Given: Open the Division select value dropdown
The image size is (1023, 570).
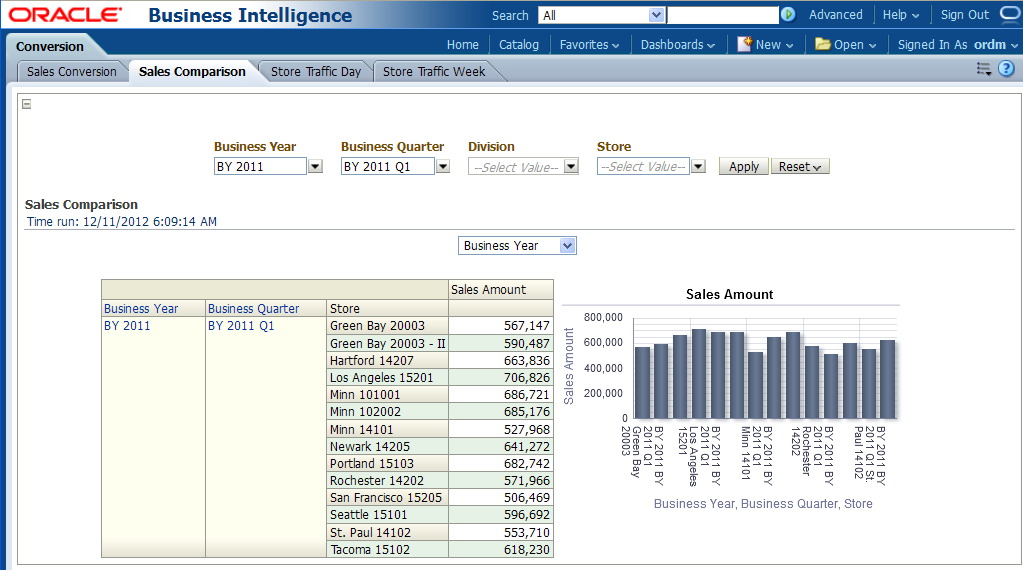Looking at the screenshot, I should 571,167.
